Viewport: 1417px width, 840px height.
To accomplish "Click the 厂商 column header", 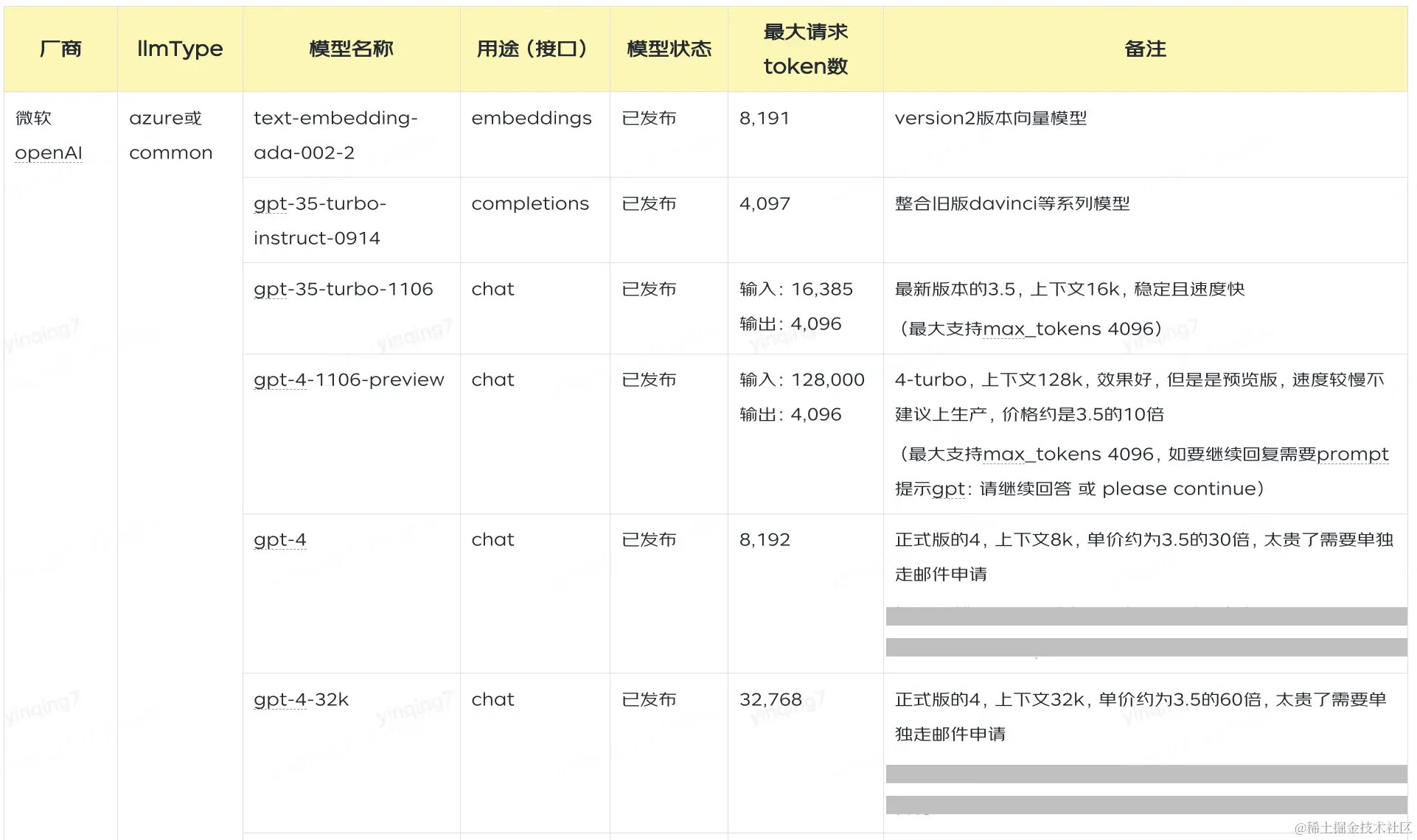I will click(60, 49).
